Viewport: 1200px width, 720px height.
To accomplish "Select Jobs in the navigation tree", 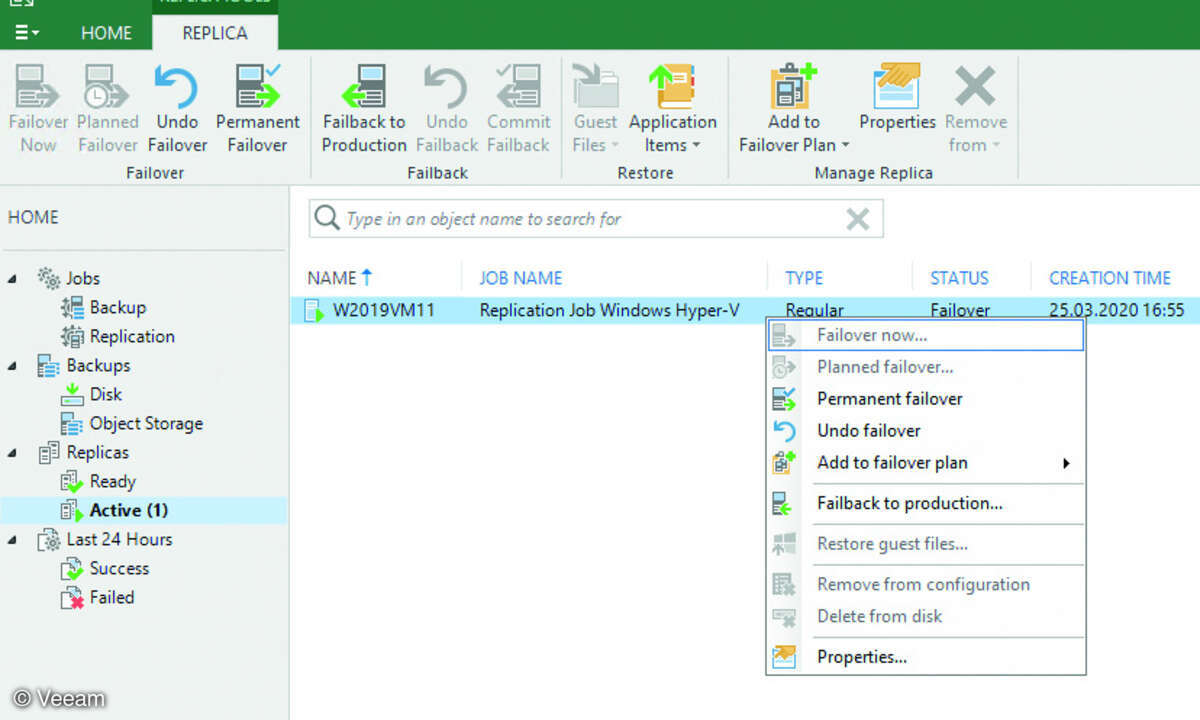I will click(x=83, y=278).
